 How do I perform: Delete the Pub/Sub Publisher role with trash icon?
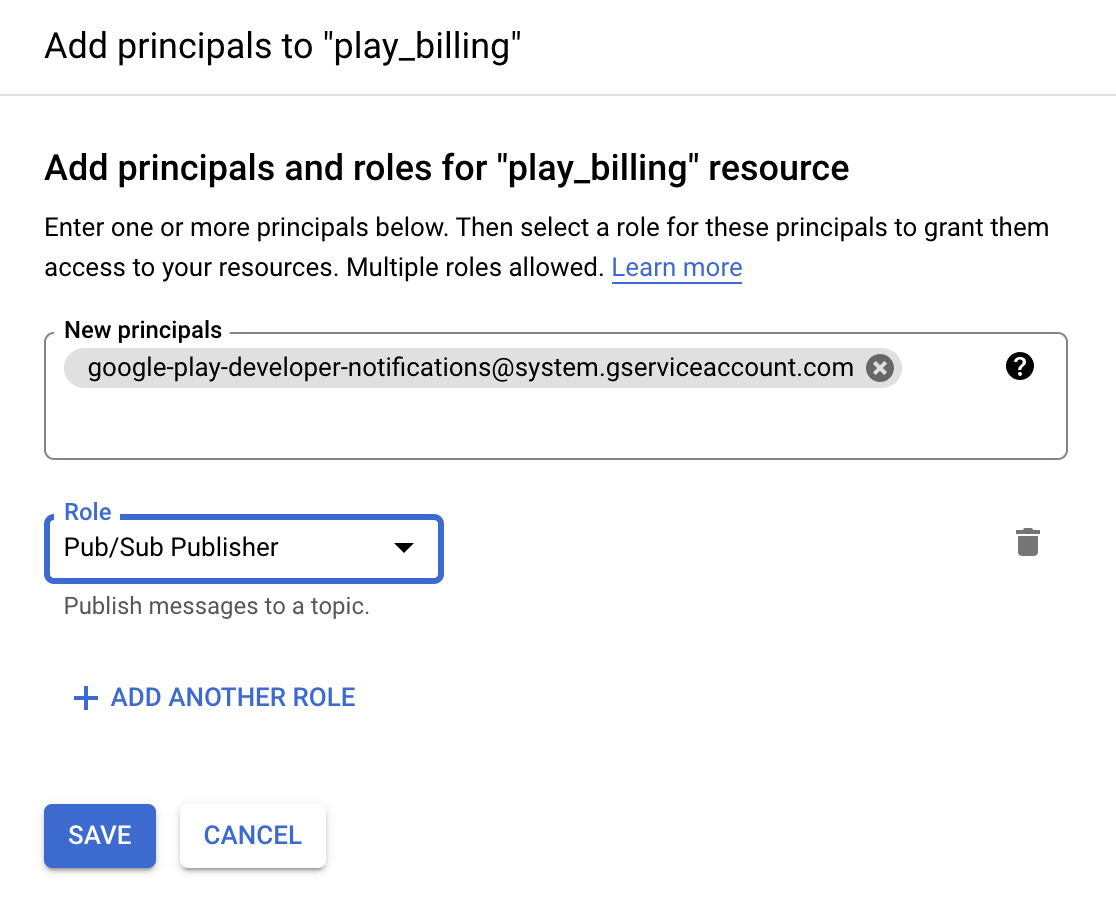[1027, 543]
